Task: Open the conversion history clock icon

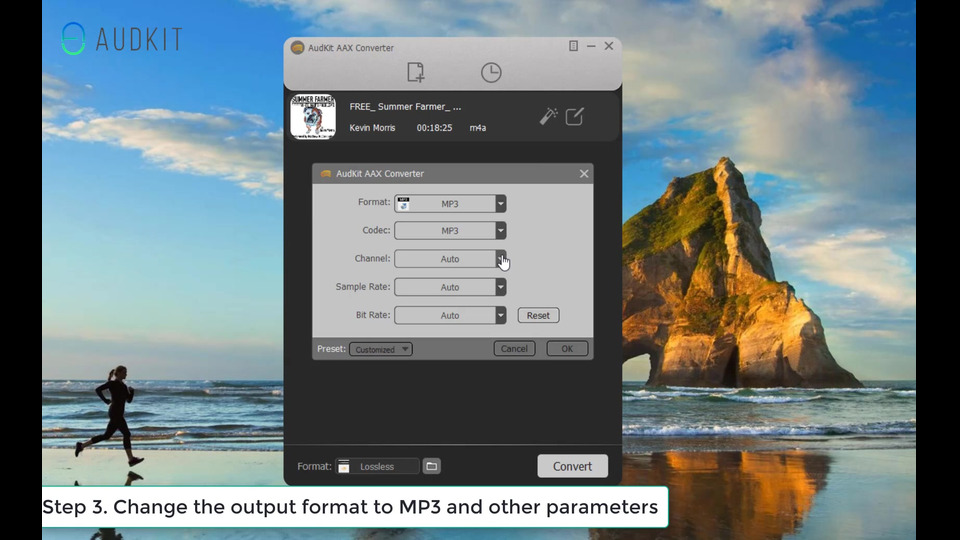Action: [x=491, y=72]
